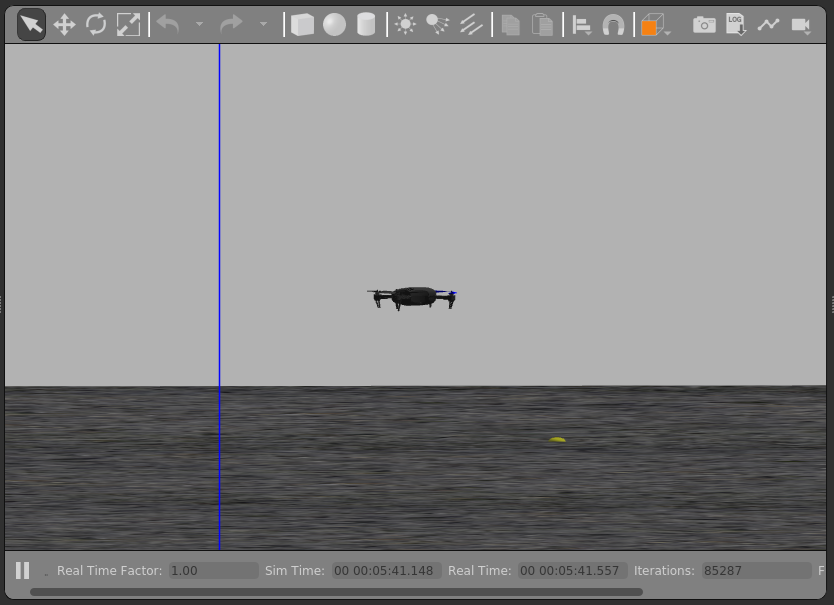Open the undo history dropdown arrow
Viewport: 834px width, 605px height.
[x=199, y=25]
